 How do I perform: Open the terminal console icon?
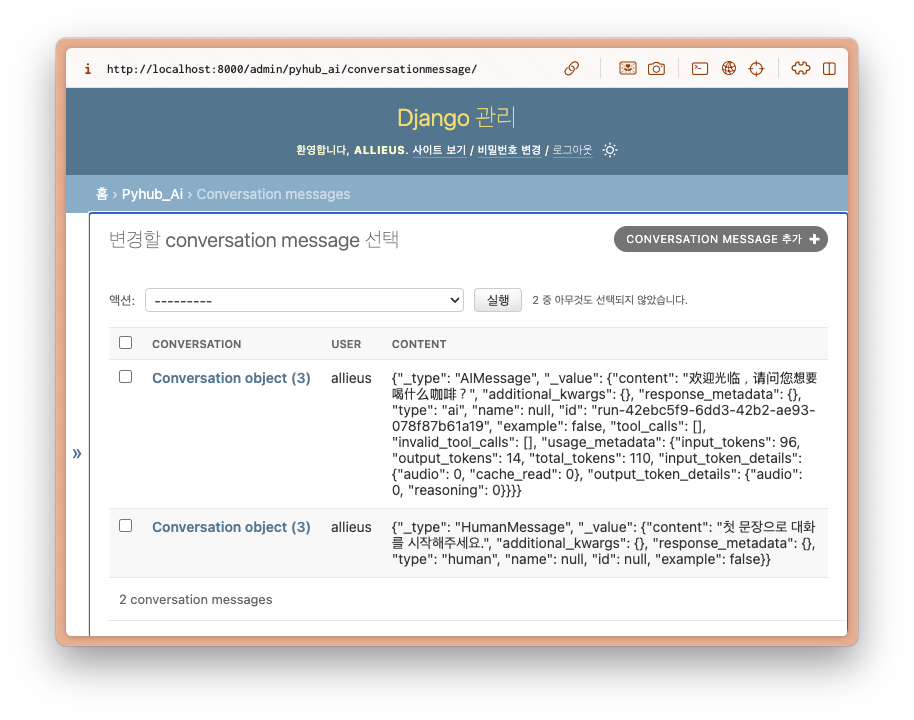[700, 69]
